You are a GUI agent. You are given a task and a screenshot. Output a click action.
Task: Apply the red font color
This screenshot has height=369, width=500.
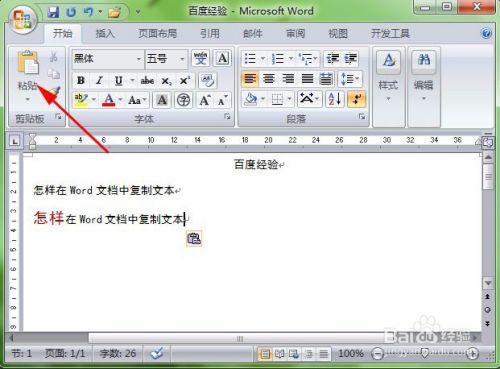109,99
